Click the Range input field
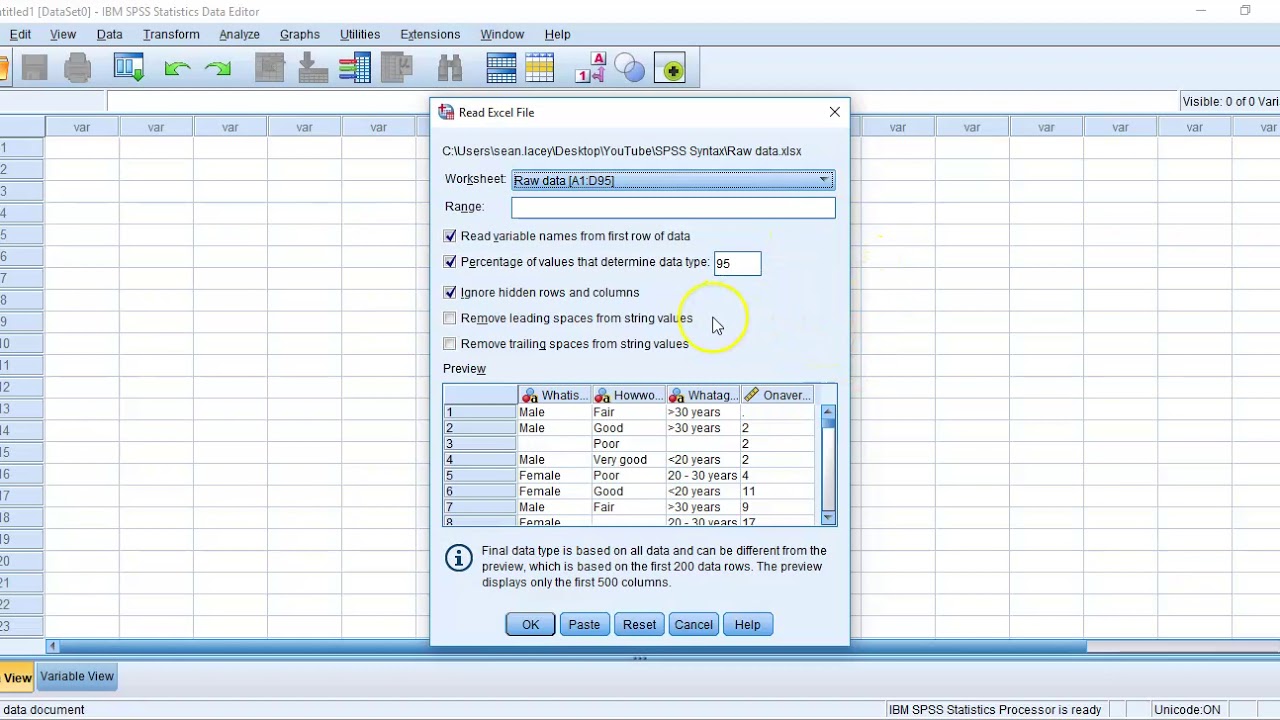 pos(673,207)
